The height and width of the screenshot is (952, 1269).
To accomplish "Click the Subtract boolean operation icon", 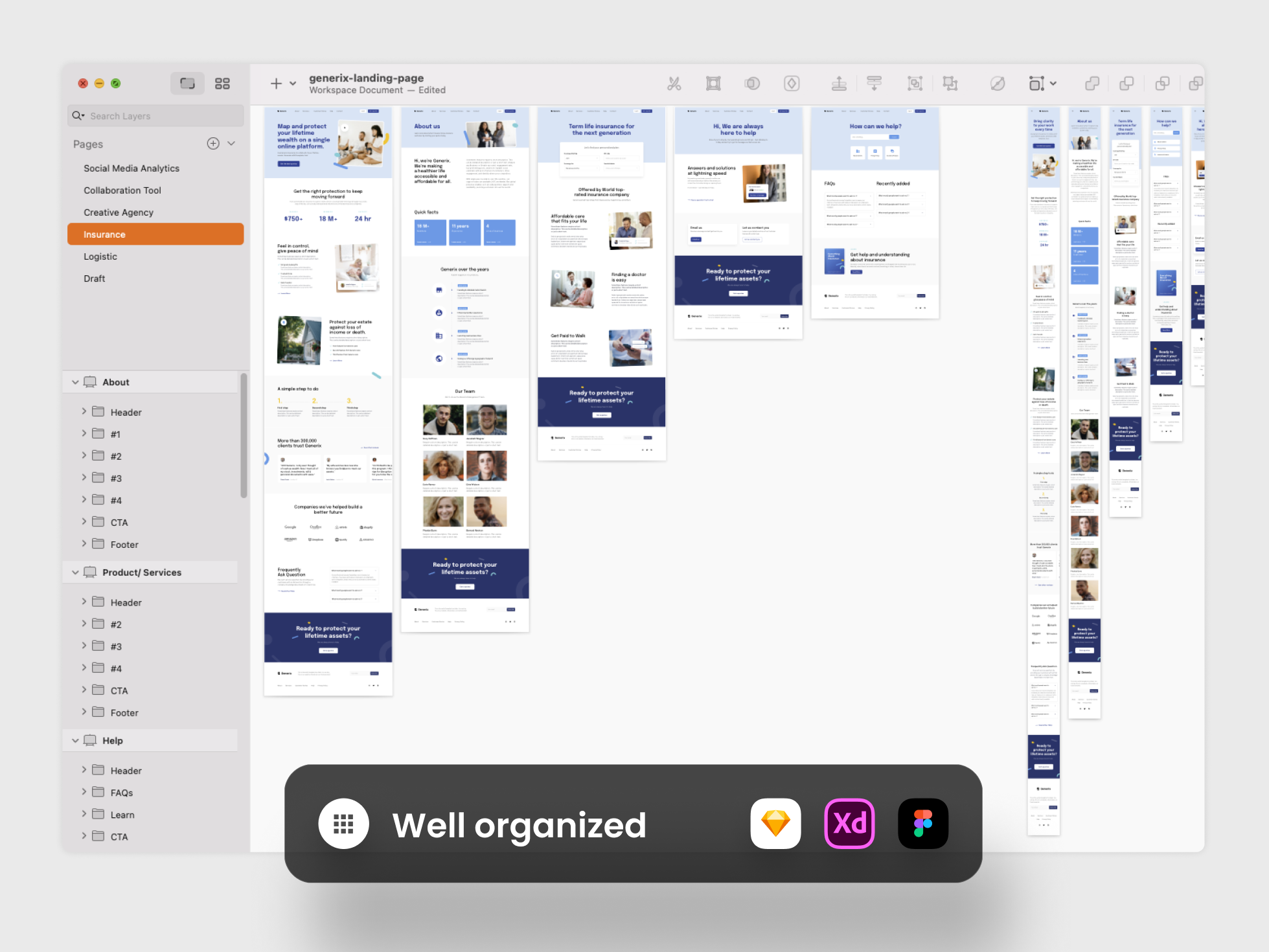I will tap(1127, 84).
